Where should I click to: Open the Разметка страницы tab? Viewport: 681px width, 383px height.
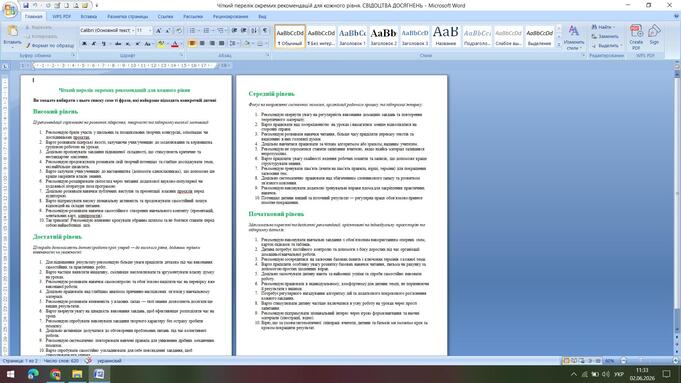coord(128,17)
